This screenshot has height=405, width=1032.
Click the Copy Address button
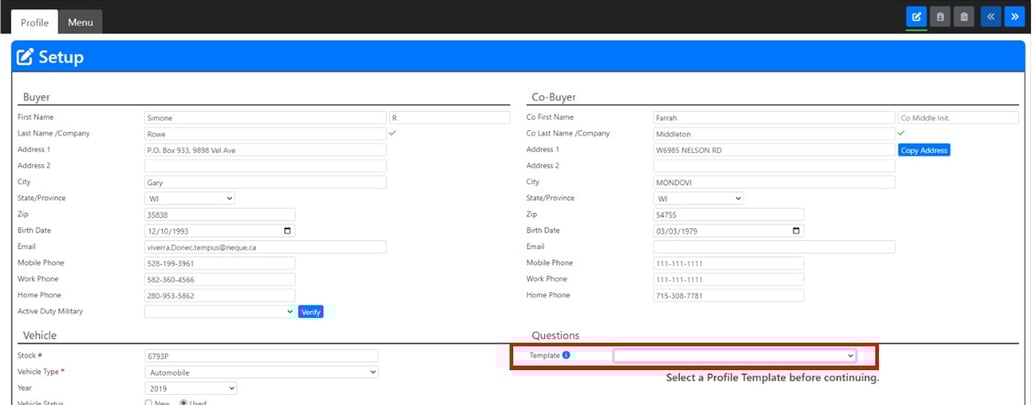click(923, 150)
